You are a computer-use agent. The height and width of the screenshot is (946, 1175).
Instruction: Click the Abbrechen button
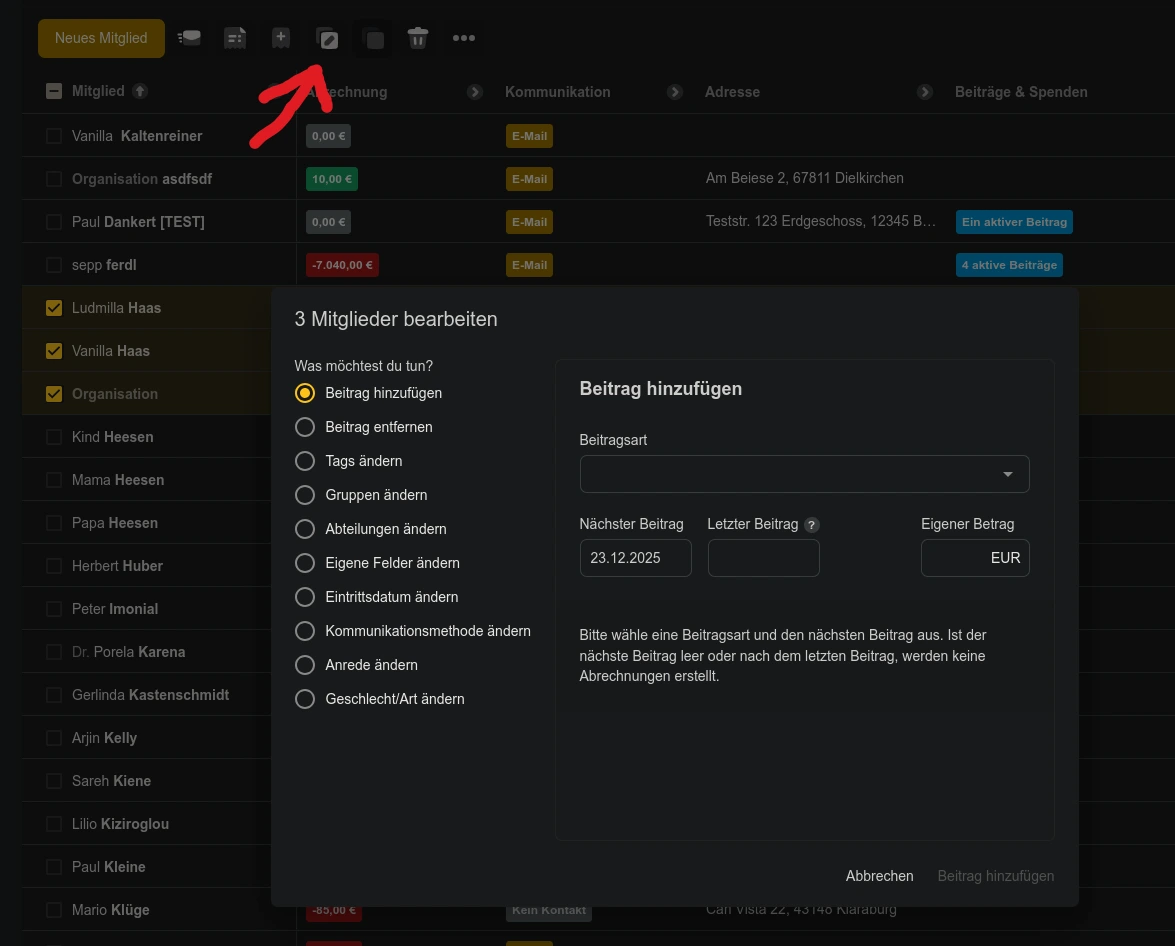coord(879,876)
